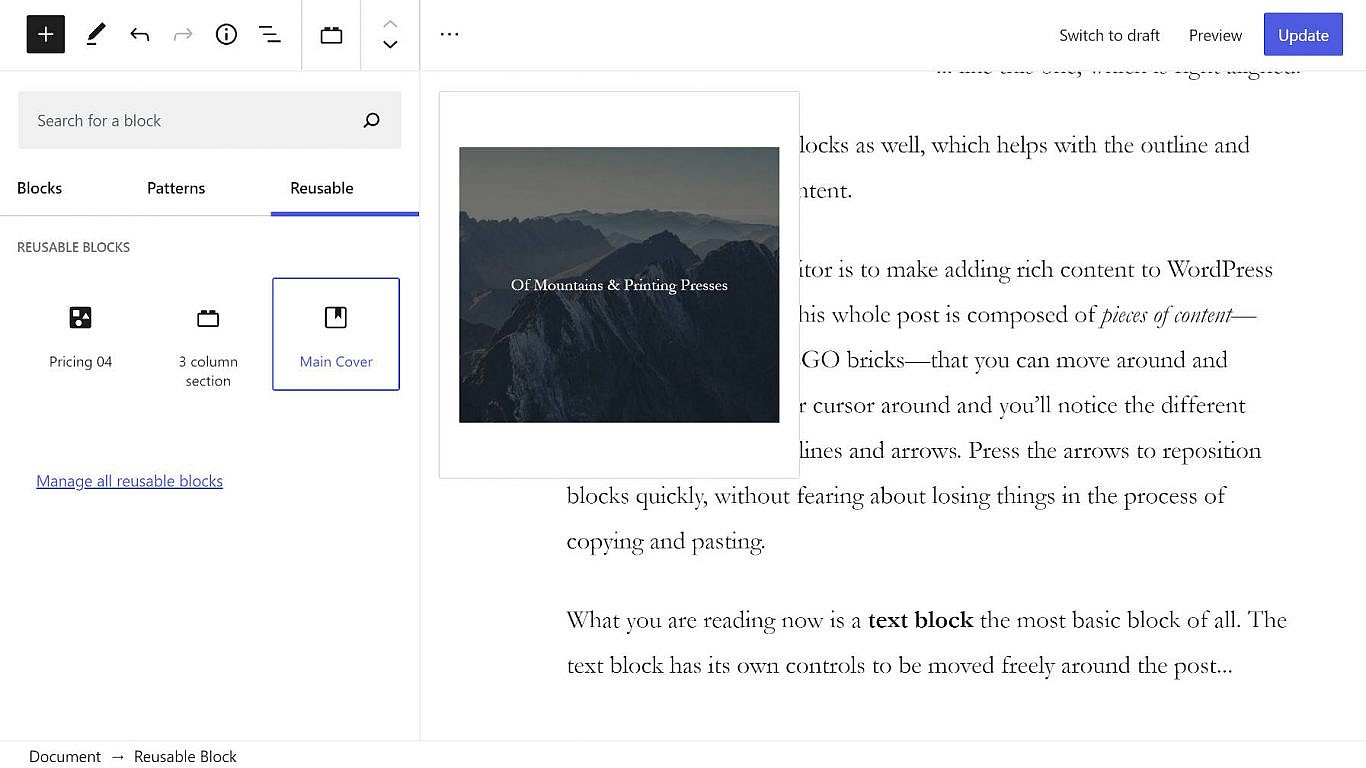Open Manage all reusable blocks

[129, 481]
